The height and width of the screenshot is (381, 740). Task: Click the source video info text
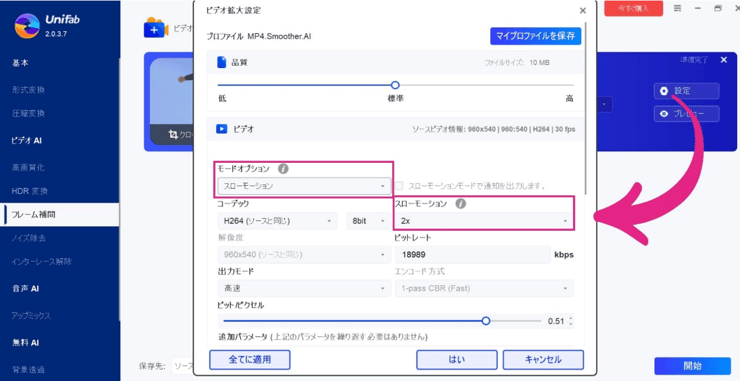click(x=494, y=129)
